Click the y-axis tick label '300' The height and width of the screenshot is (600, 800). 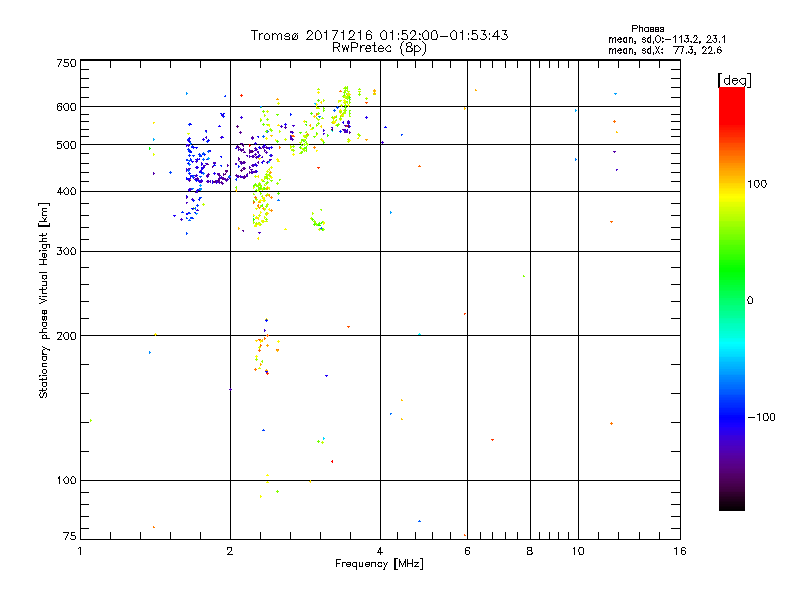[x=66, y=252]
